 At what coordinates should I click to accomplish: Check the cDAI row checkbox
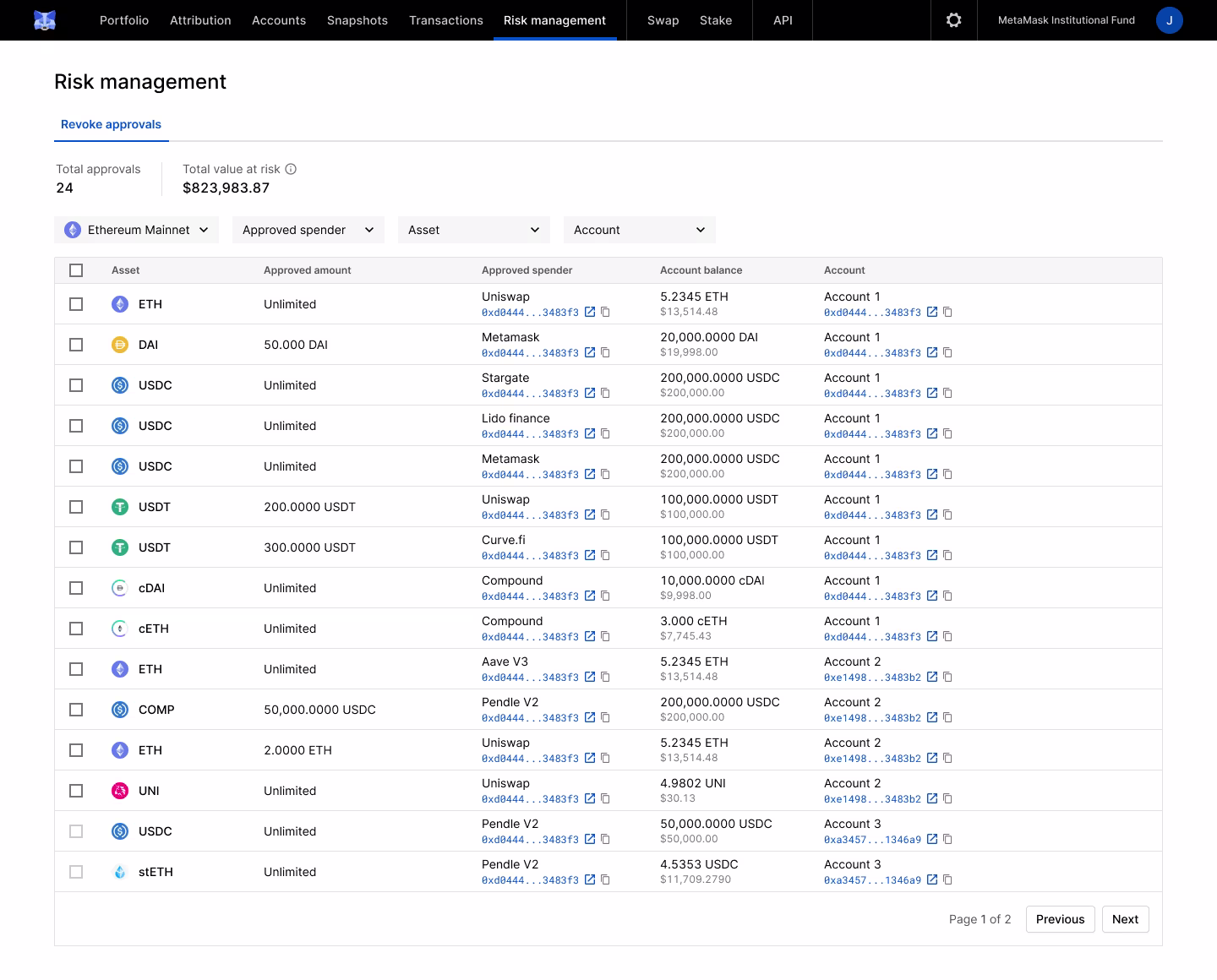pos(76,588)
